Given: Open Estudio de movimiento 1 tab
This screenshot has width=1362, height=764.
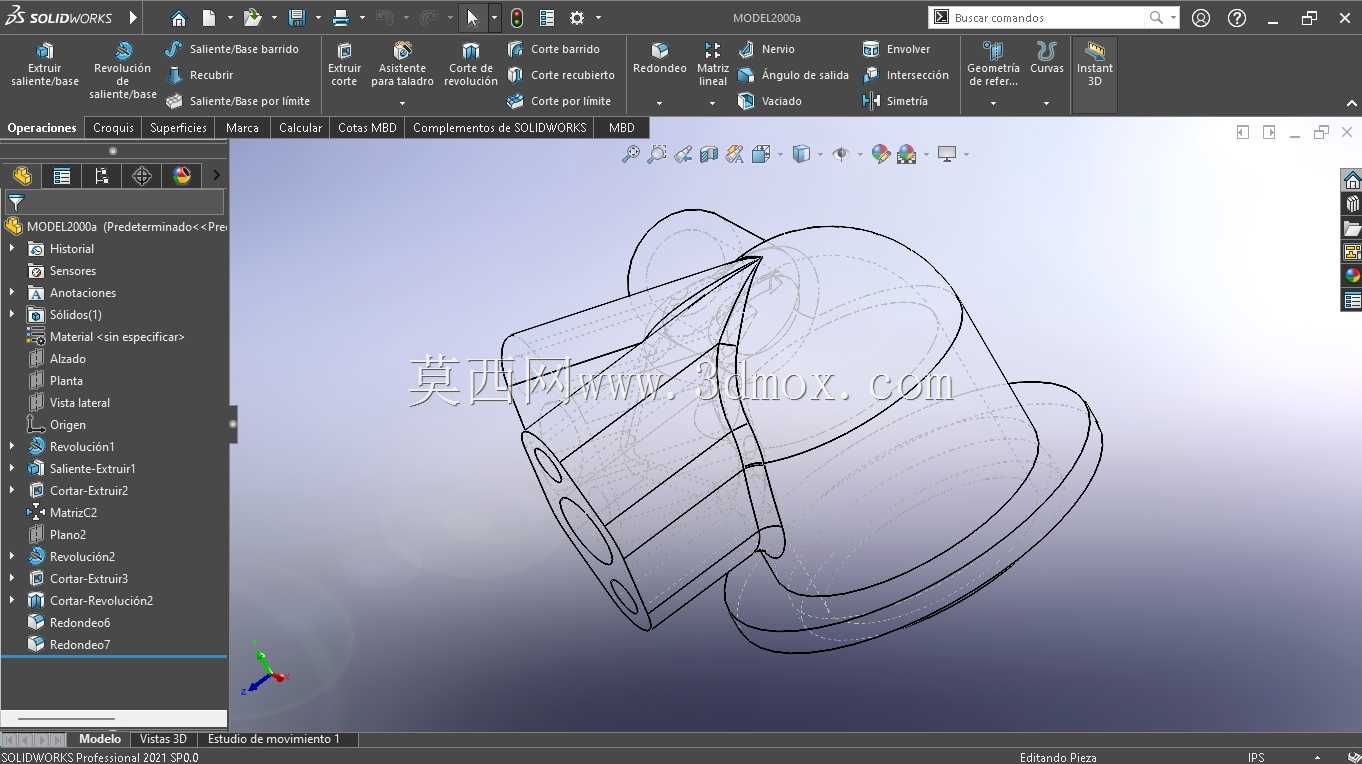Looking at the screenshot, I should [274, 739].
